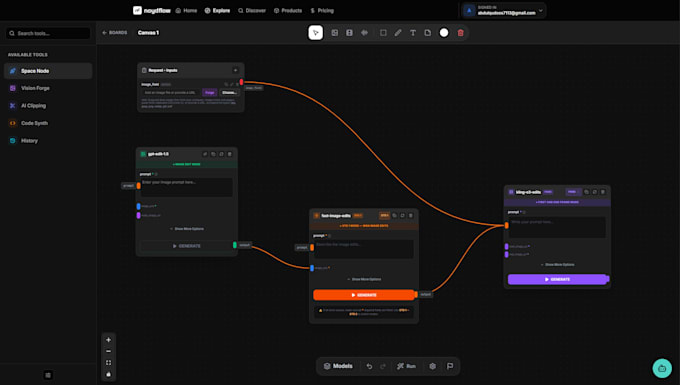The height and width of the screenshot is (385, 680).
Task: Click the purple button in Request Inputs node
Action: (209, 92)
